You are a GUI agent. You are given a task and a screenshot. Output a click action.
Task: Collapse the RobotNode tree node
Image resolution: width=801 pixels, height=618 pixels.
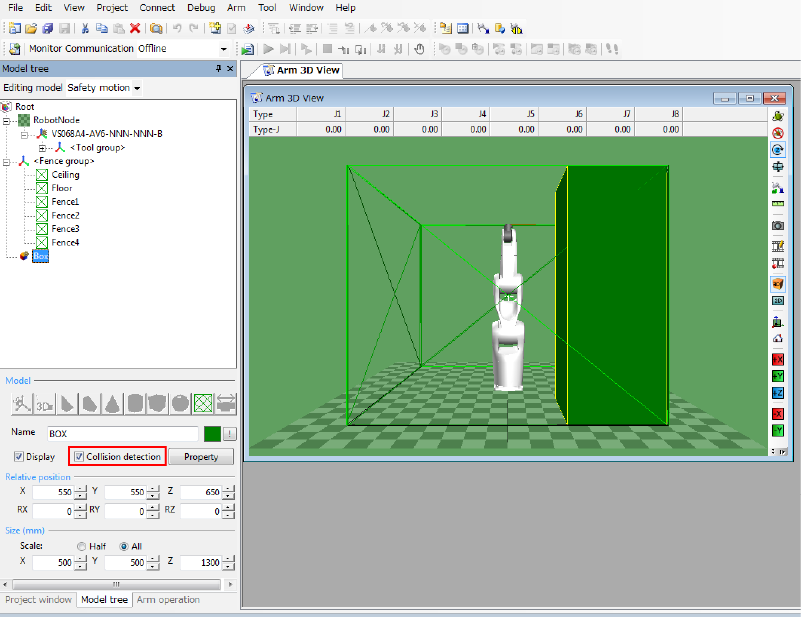(x=8, y=119)
